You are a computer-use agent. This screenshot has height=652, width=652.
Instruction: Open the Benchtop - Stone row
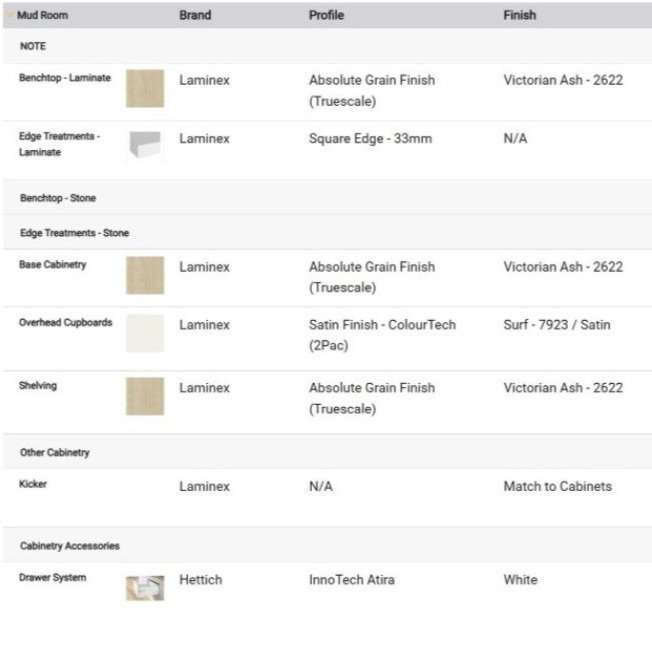tap(327, 198)
